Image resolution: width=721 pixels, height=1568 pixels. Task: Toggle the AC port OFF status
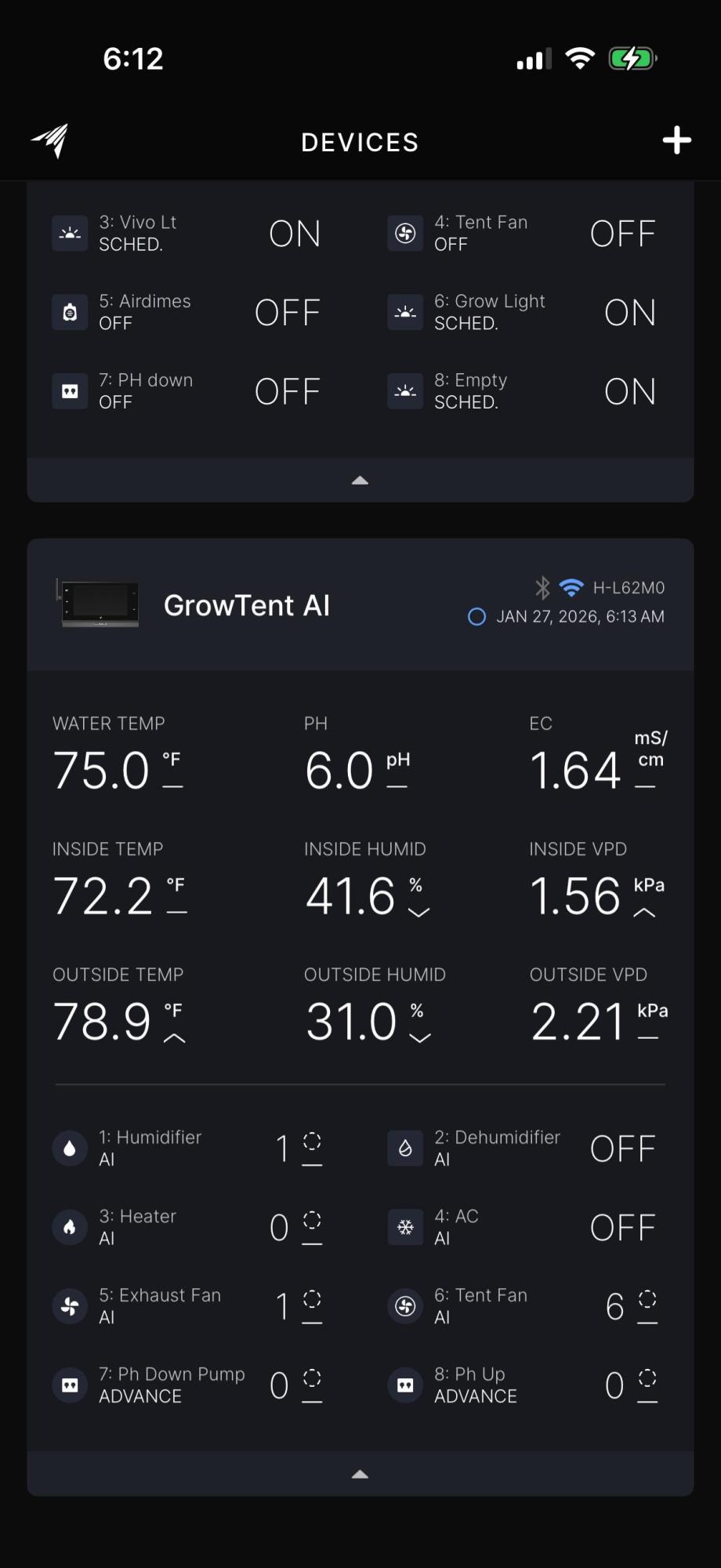pos(622,1228)
